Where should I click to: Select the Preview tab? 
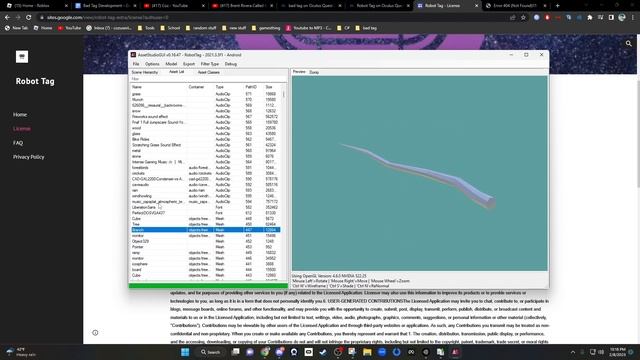click(x=299, y=72)
